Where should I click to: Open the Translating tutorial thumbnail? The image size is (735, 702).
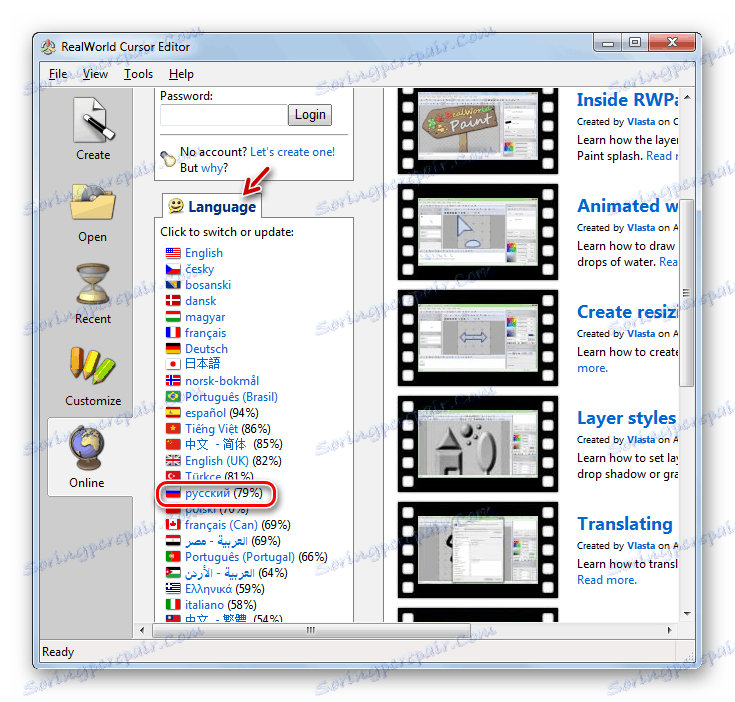478,550
